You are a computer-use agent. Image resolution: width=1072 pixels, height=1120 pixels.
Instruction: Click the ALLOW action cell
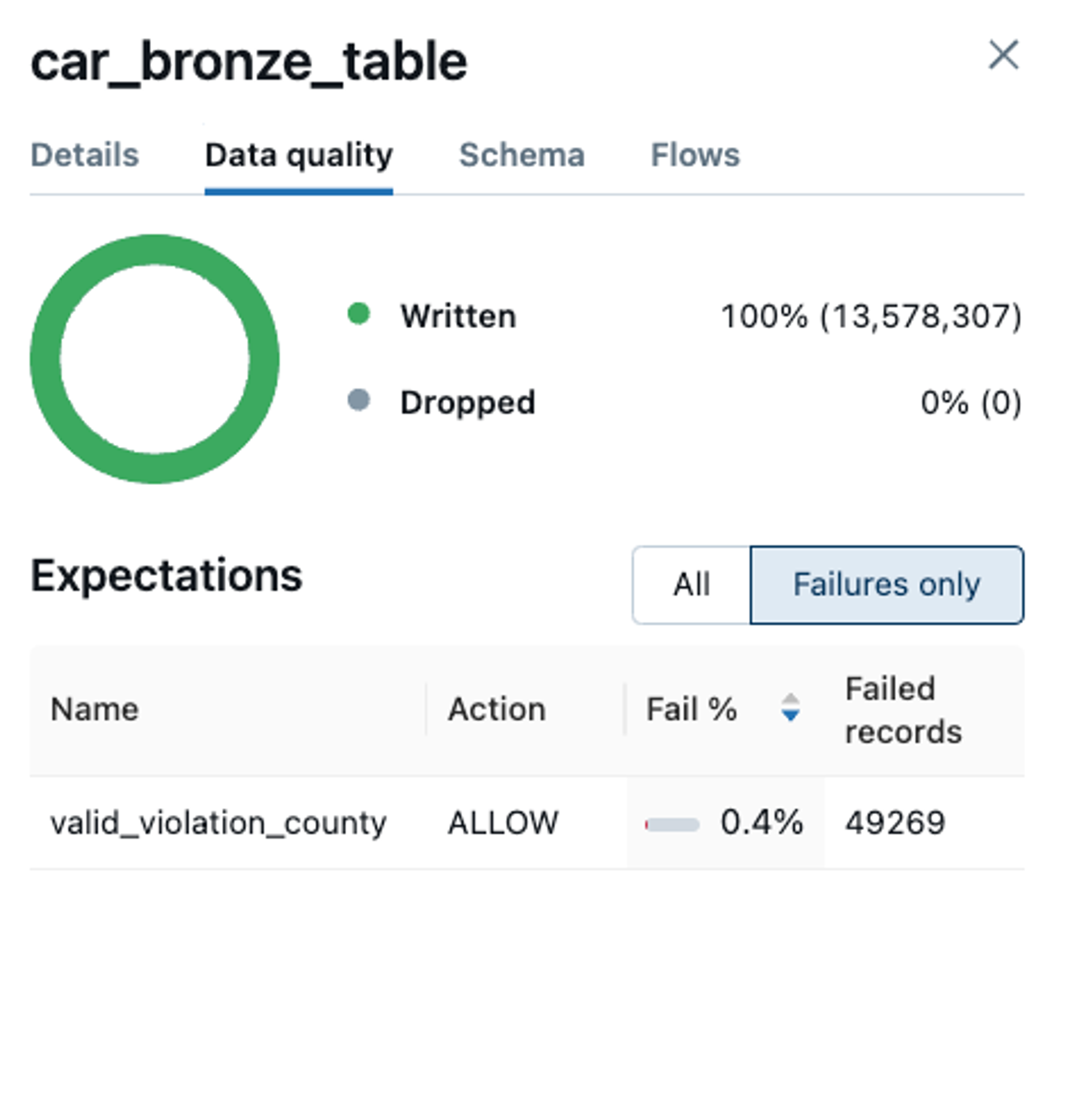503,823
